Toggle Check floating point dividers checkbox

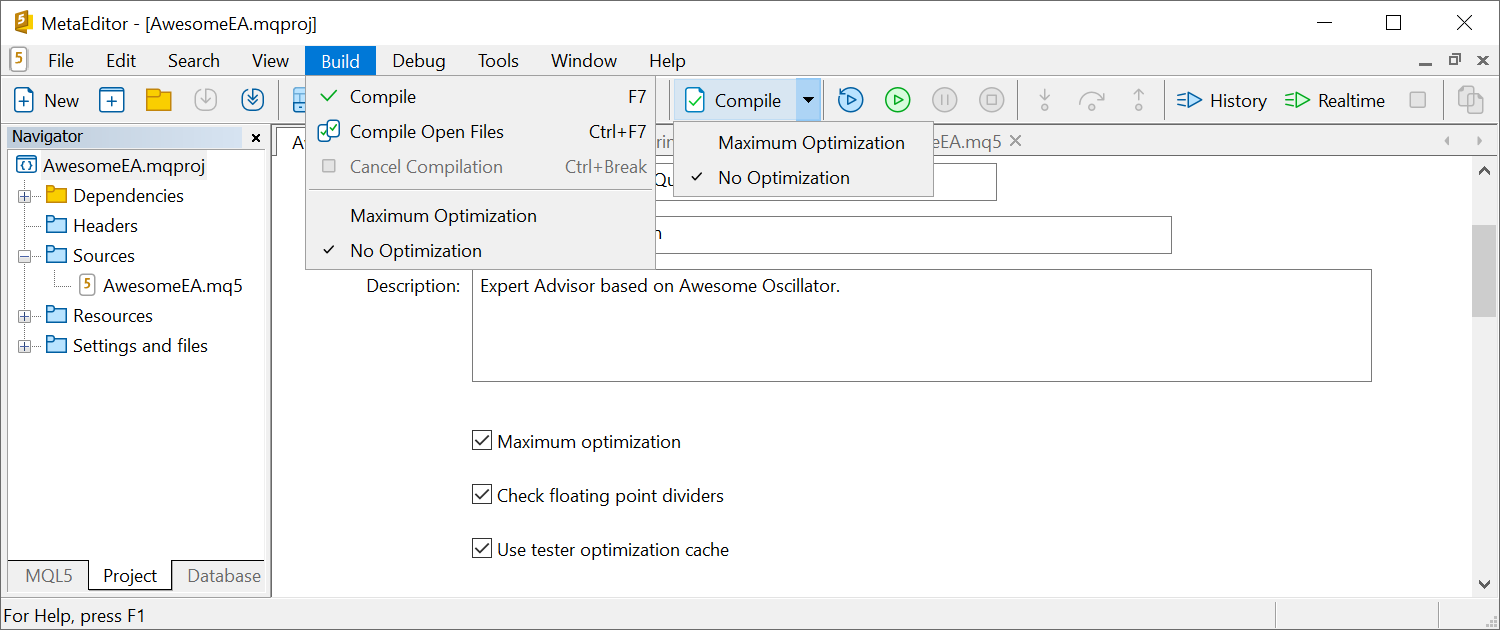482,495
